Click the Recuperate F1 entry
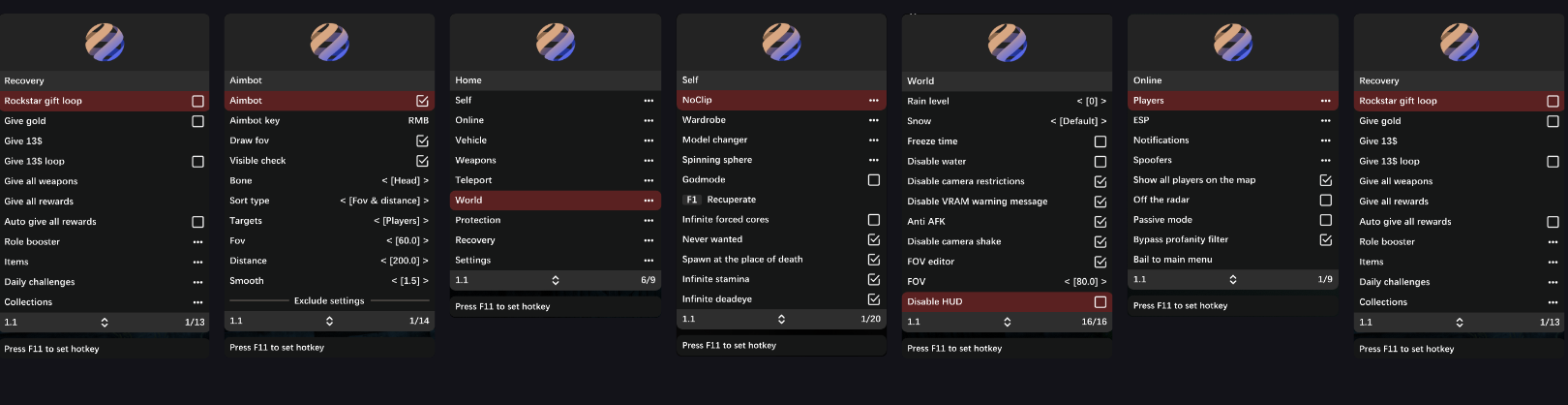 (x=731, y=200)
